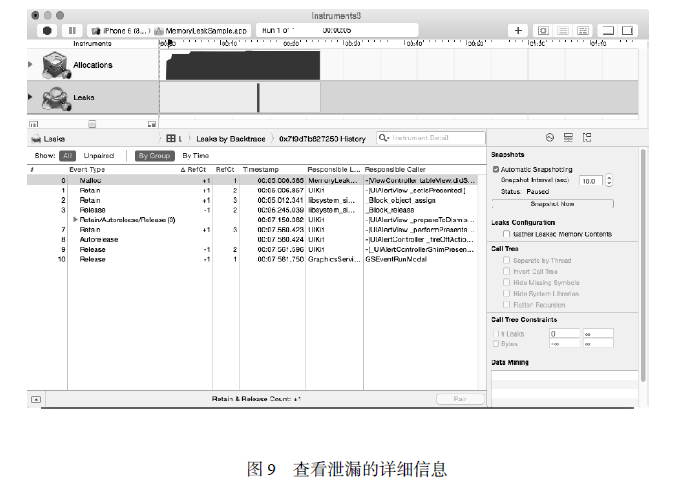Enable the Separate by Thread checkbox
The image size is (700, 492).
click(506, 260)
